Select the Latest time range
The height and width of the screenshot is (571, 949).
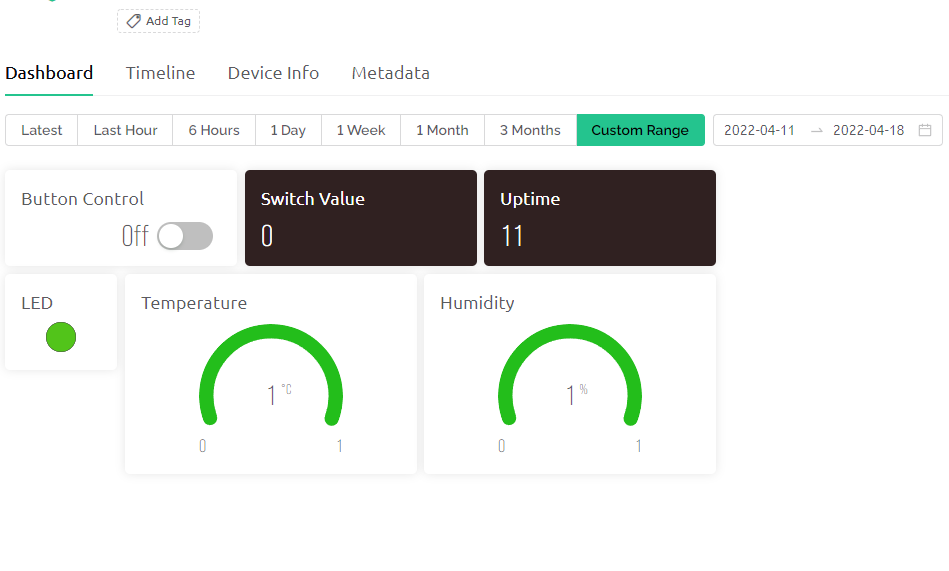(x=41, y=130)
